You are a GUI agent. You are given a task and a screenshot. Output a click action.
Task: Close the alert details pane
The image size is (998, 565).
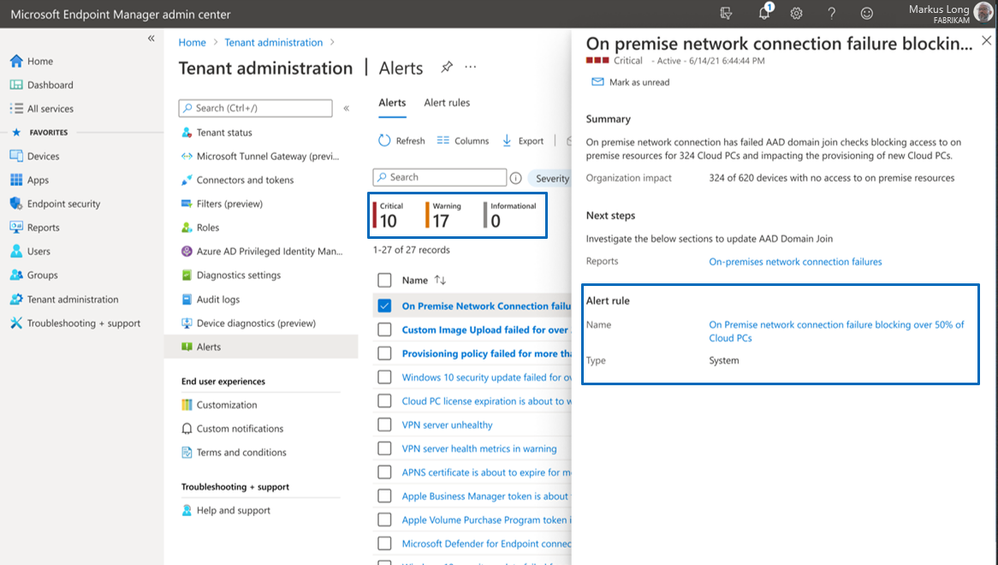(986, 41)
